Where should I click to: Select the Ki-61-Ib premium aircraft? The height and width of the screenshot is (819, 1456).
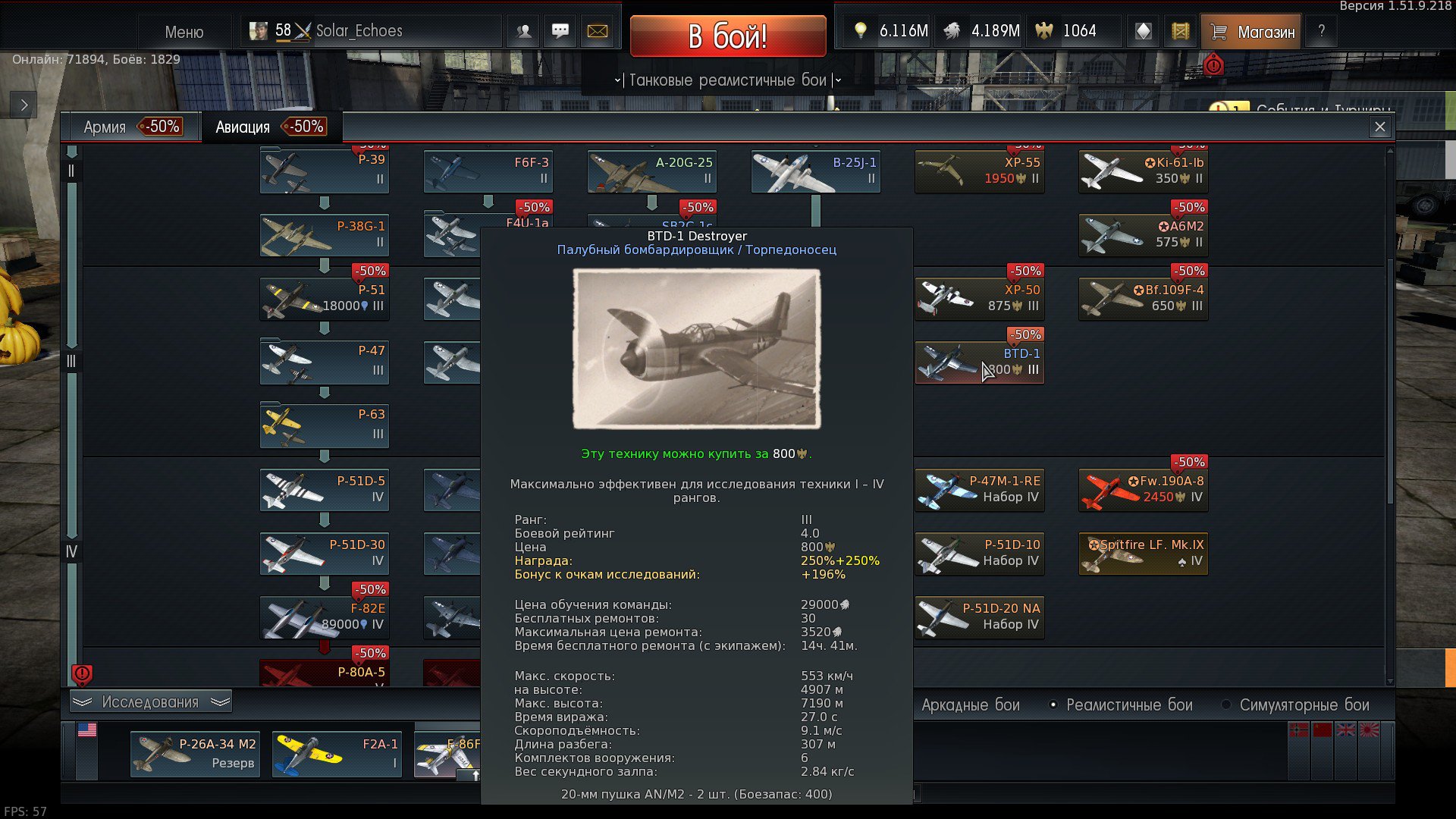1144,171
